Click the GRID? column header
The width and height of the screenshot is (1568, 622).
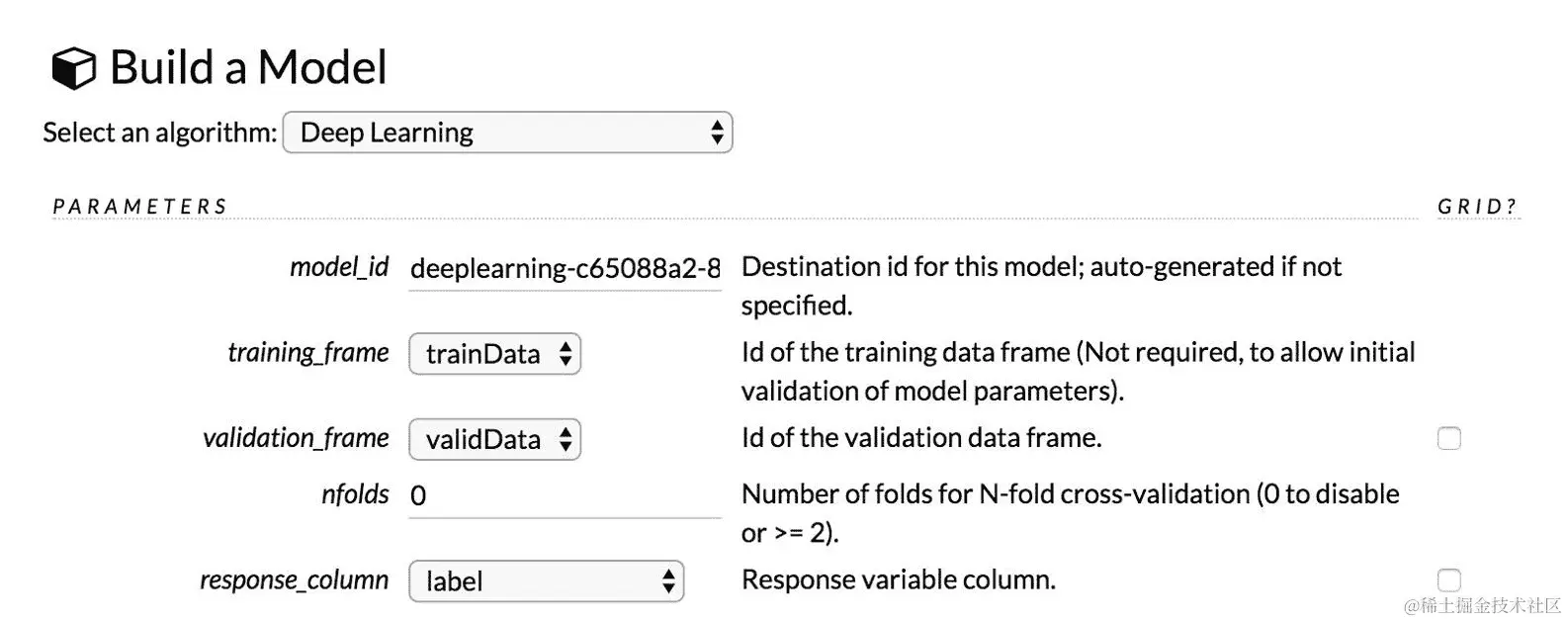tap(1477, 207)
